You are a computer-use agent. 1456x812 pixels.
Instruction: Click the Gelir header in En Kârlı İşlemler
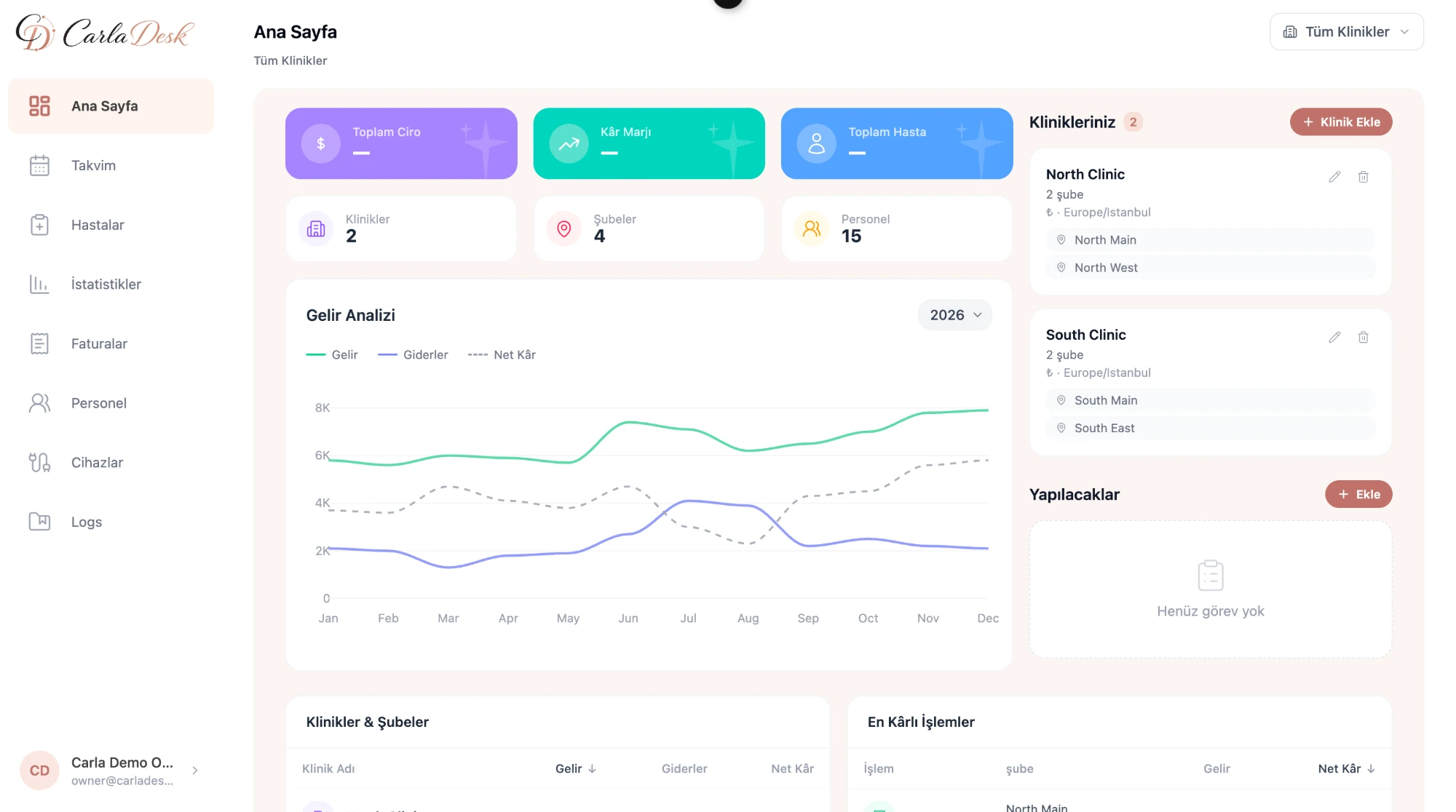tap(1216, 769)
